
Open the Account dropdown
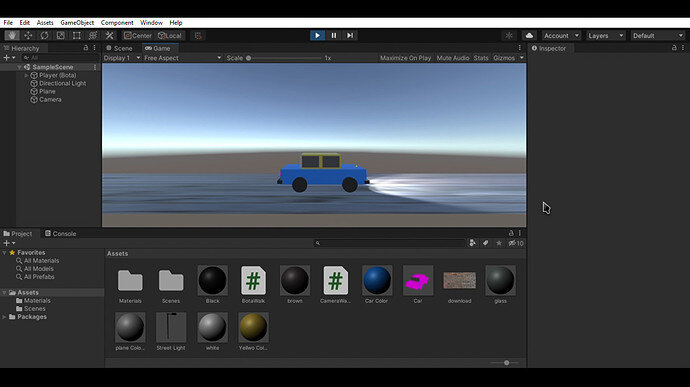tap(561, 36)
